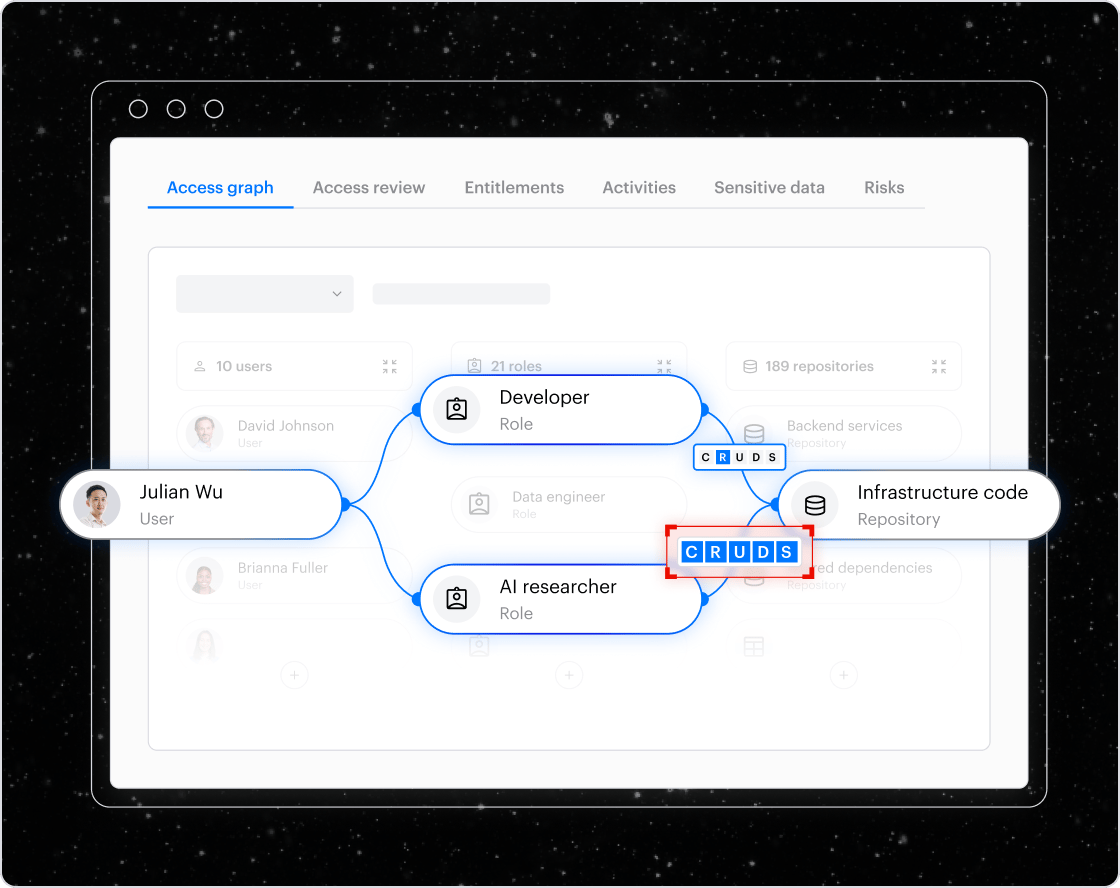Switch to the Access review tab

click(368, 188)
